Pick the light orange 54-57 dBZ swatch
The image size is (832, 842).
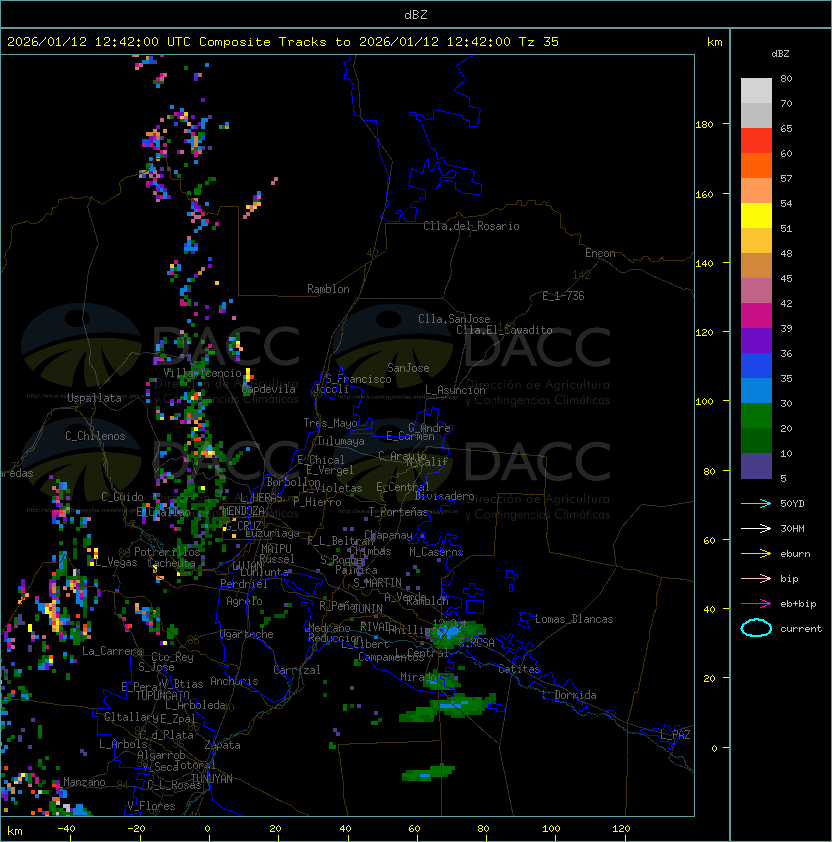click(x=756, y=191)
